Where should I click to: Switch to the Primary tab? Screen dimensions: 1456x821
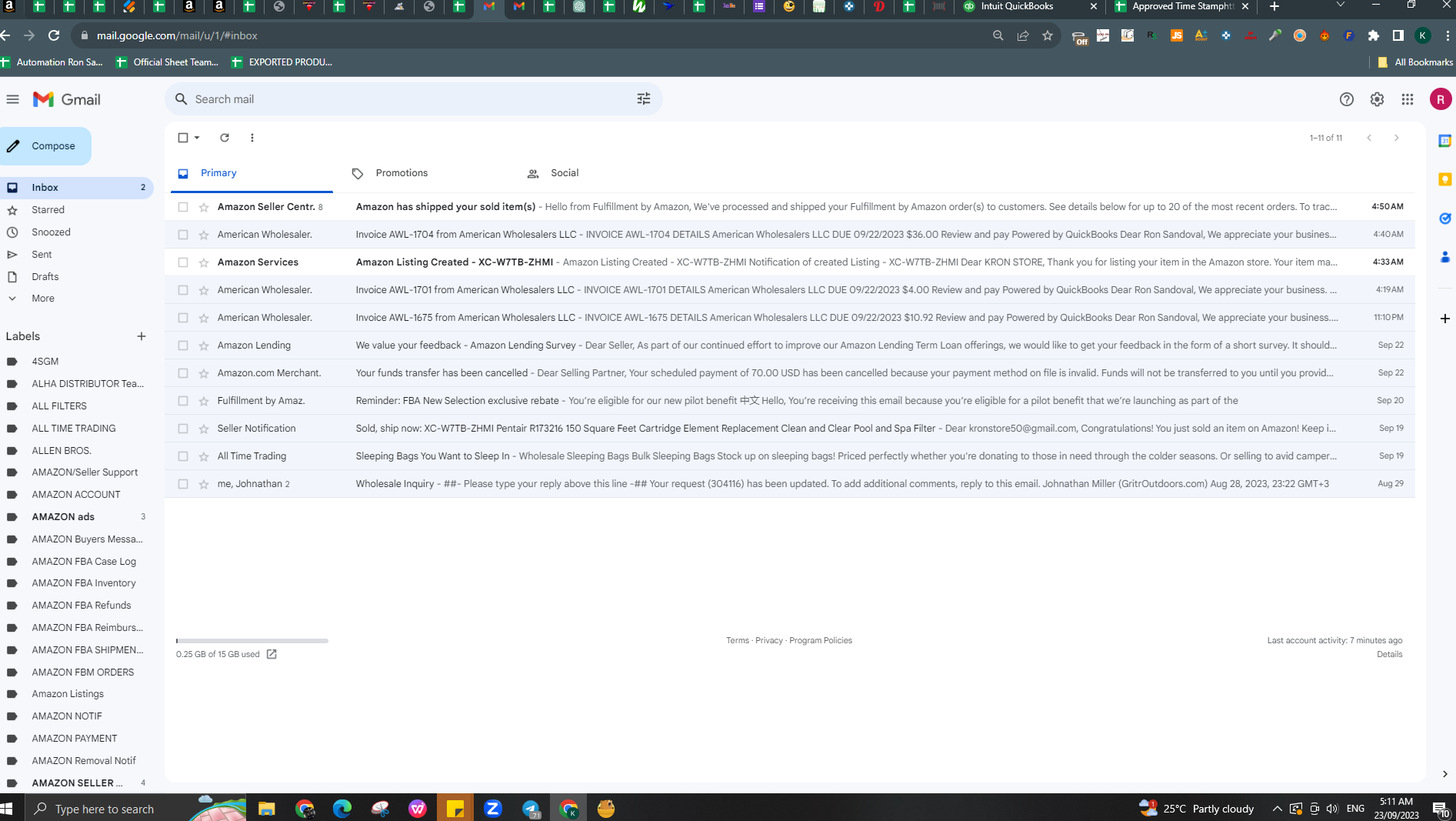(x=252, y=173)
